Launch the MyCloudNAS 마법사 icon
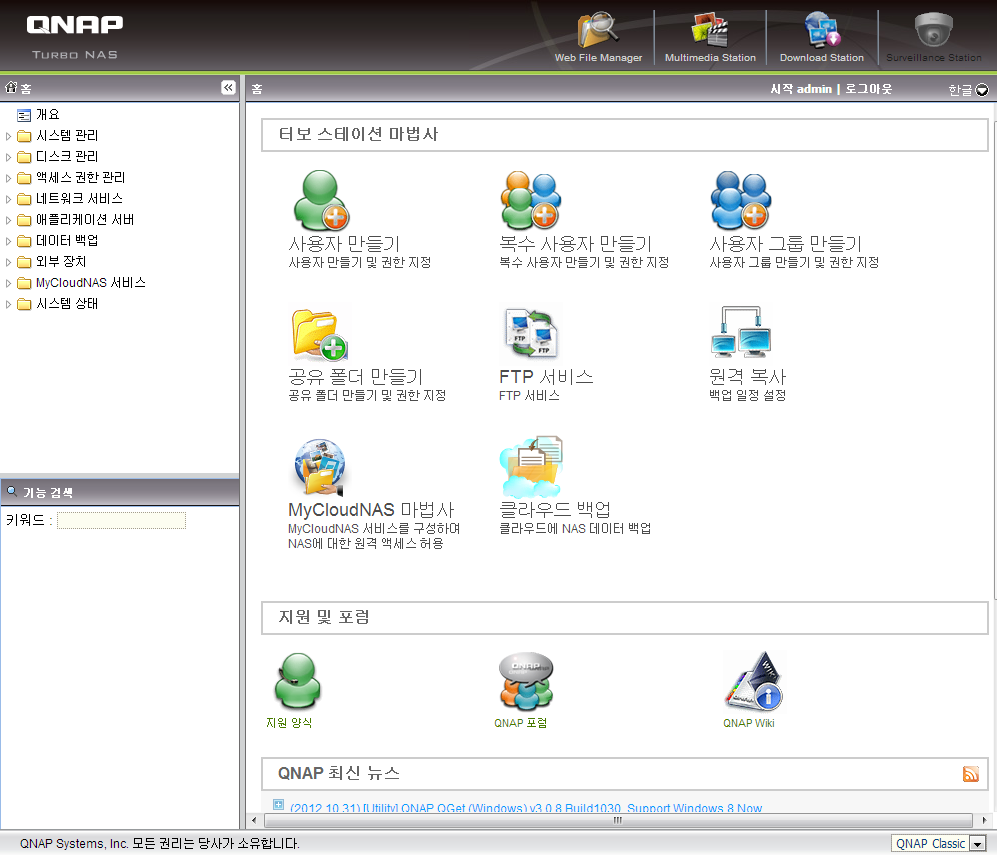997x855 pixels. (320, 466)
